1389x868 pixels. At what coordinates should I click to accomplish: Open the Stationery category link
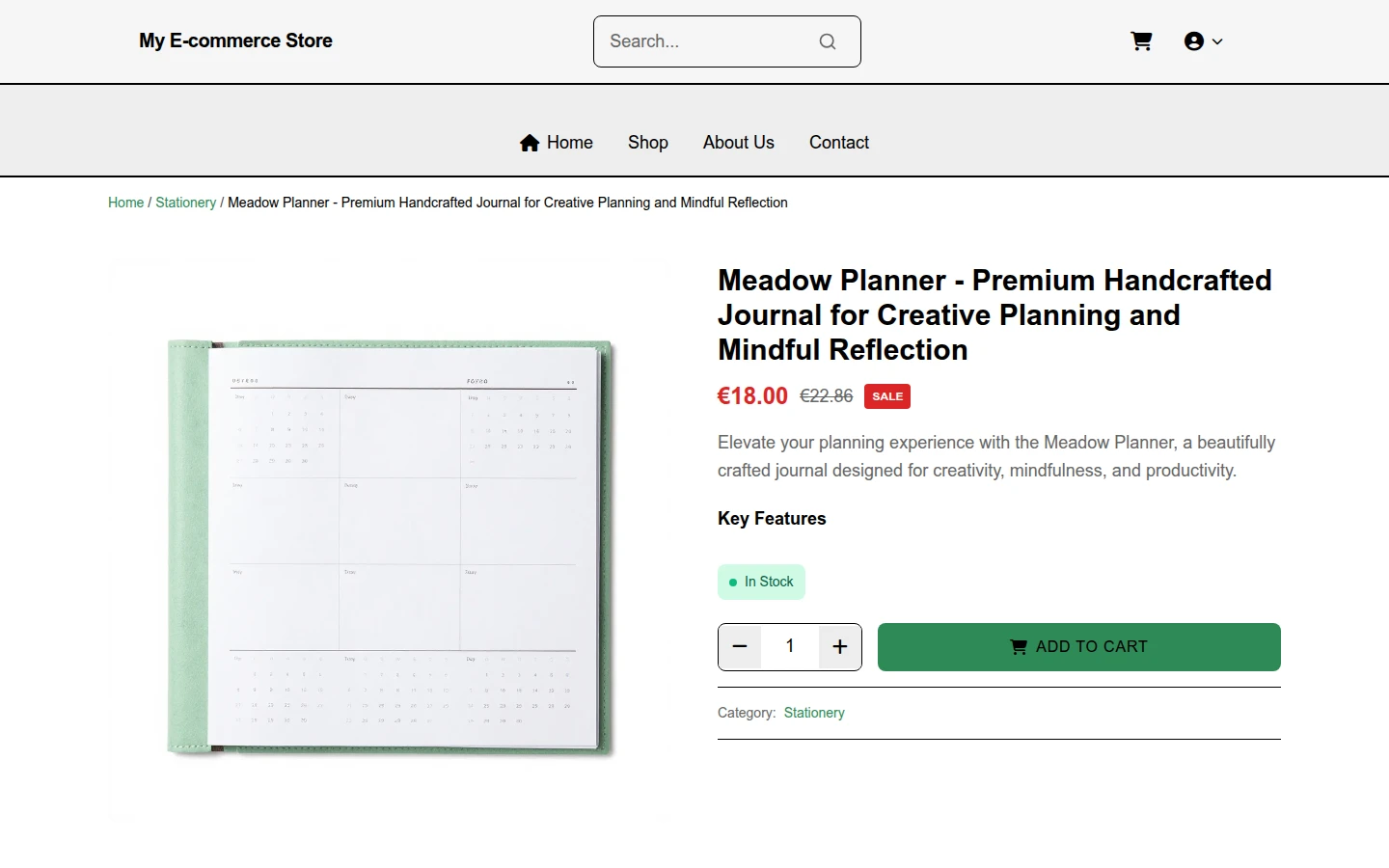814,713
